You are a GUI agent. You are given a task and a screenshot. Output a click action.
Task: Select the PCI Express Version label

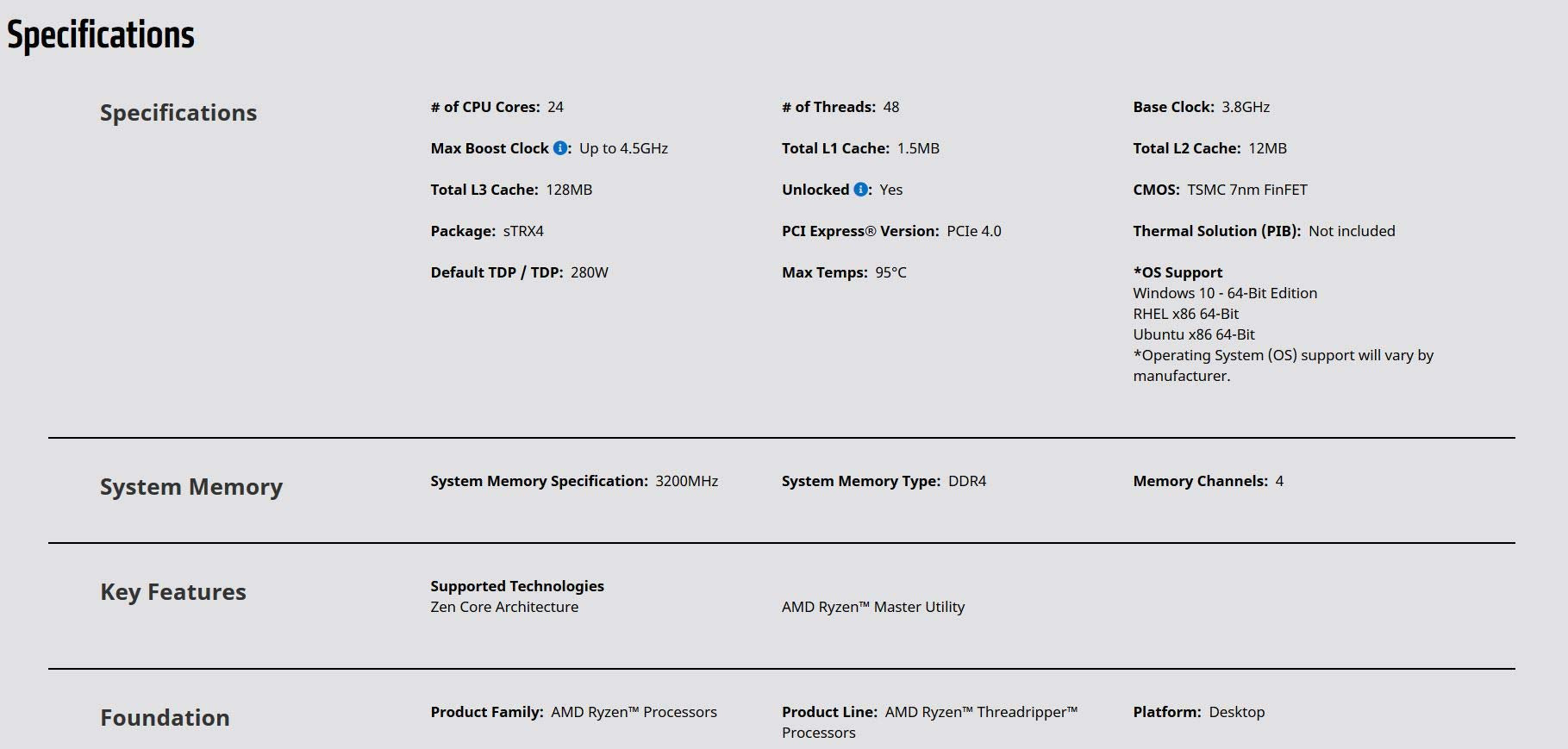859,231
